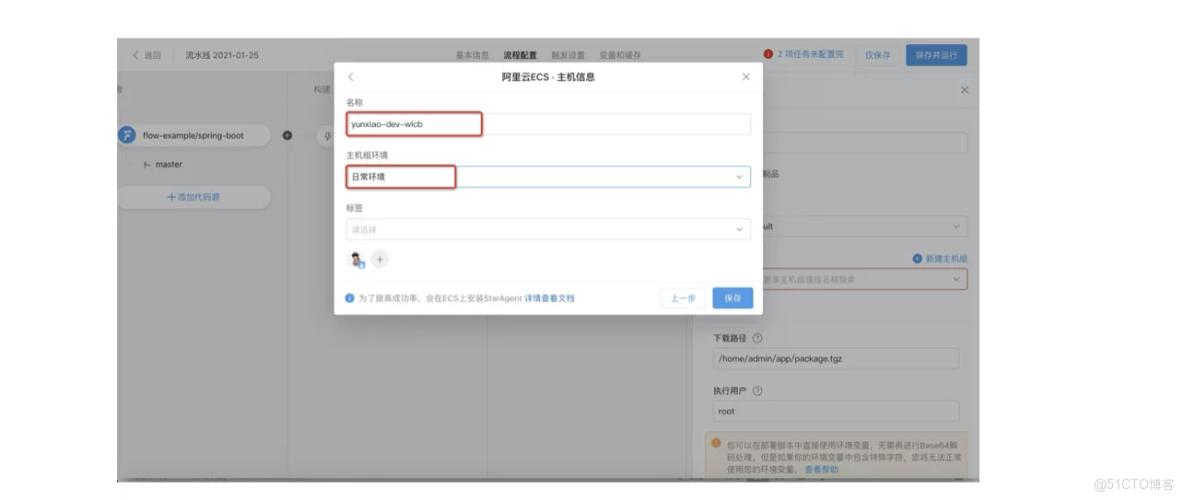Click help icon beside 下载路径

(x=758, y=338)
